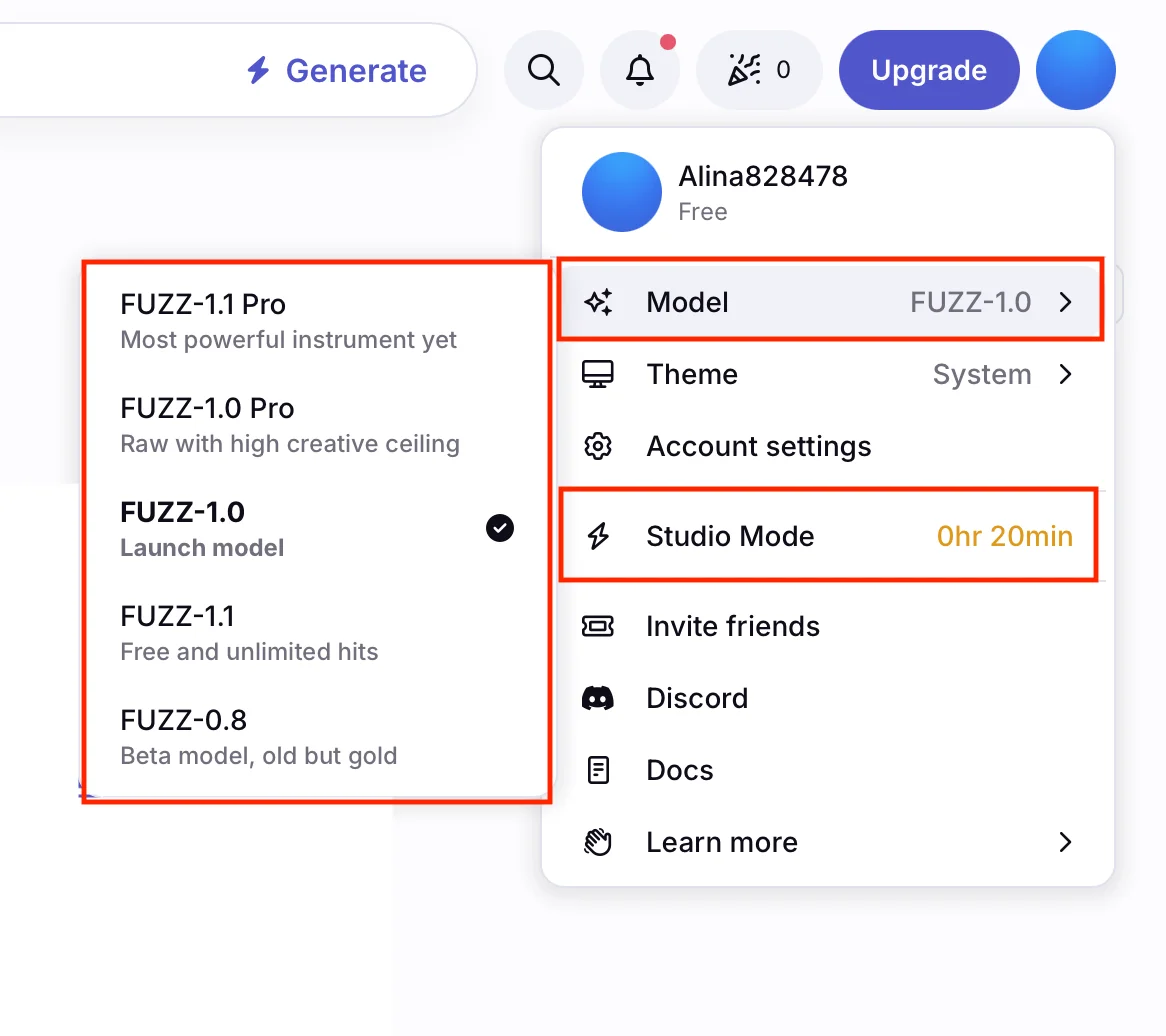Click the Docs document icon
This screenshot has height=1036, width=1166.
pos(598,770)
